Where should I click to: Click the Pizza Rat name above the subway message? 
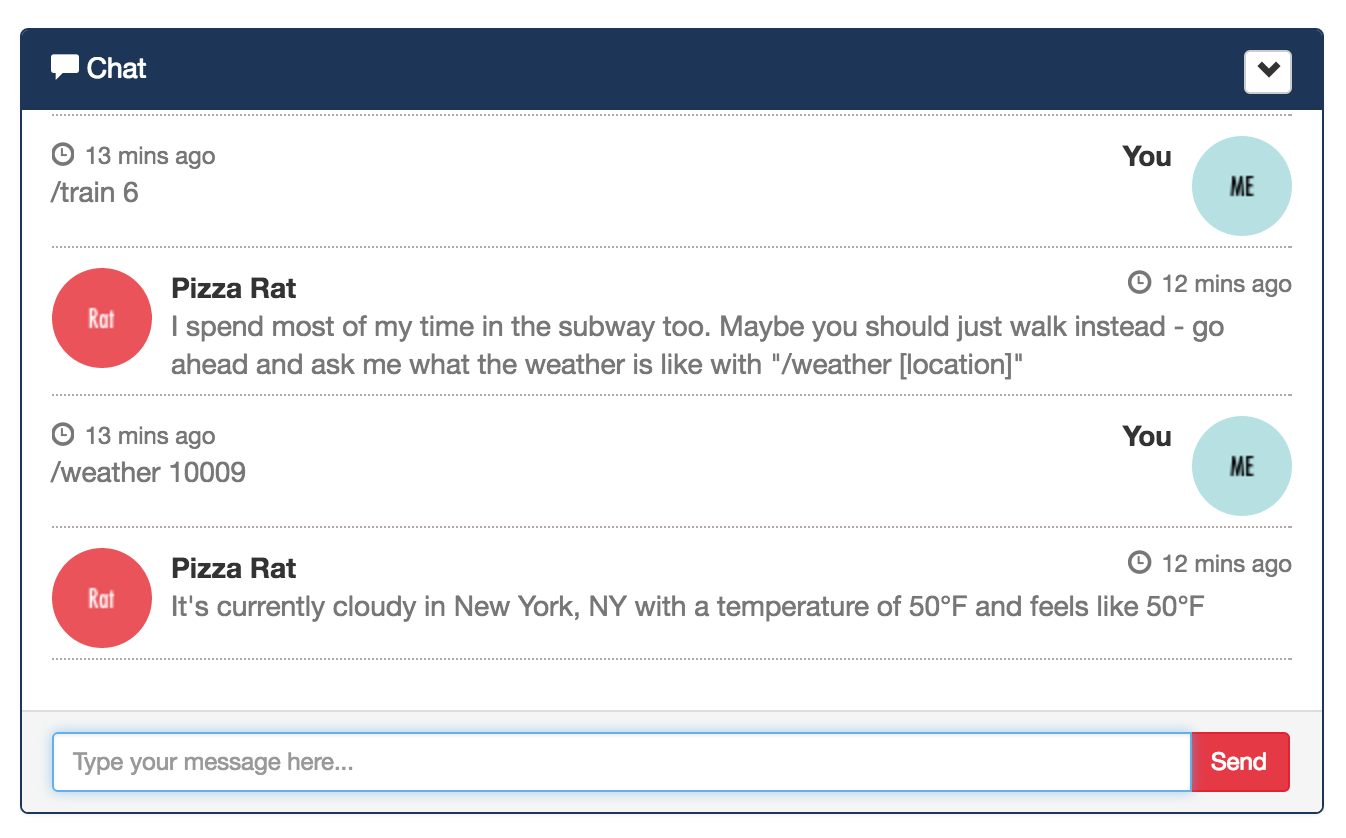[x=234, y=288]
